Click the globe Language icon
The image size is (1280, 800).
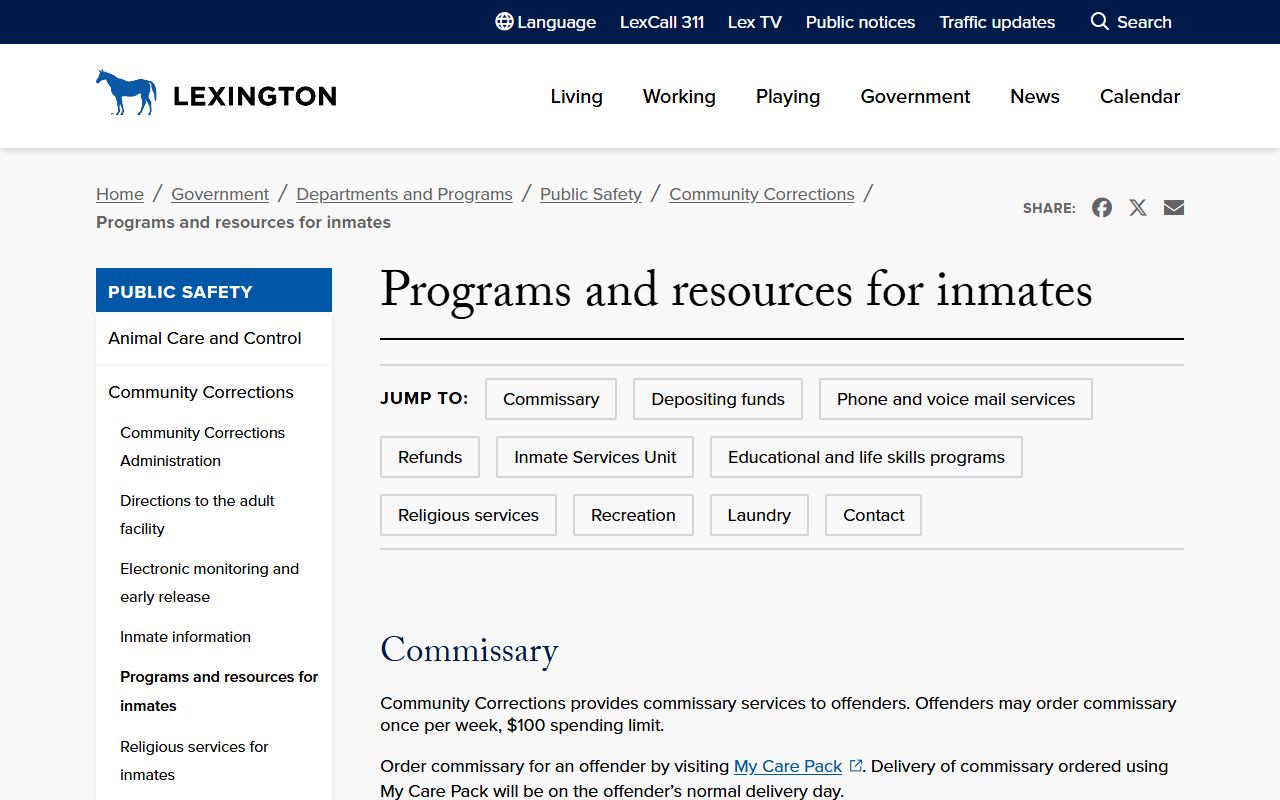[x=504, y=22]
